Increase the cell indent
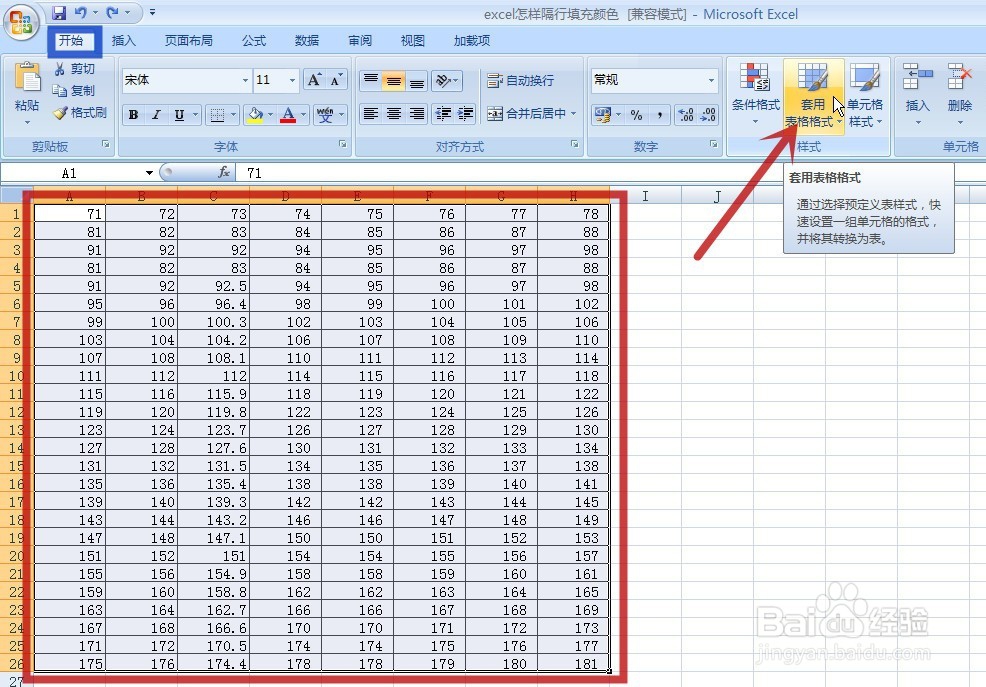 (x=465, y=114)
